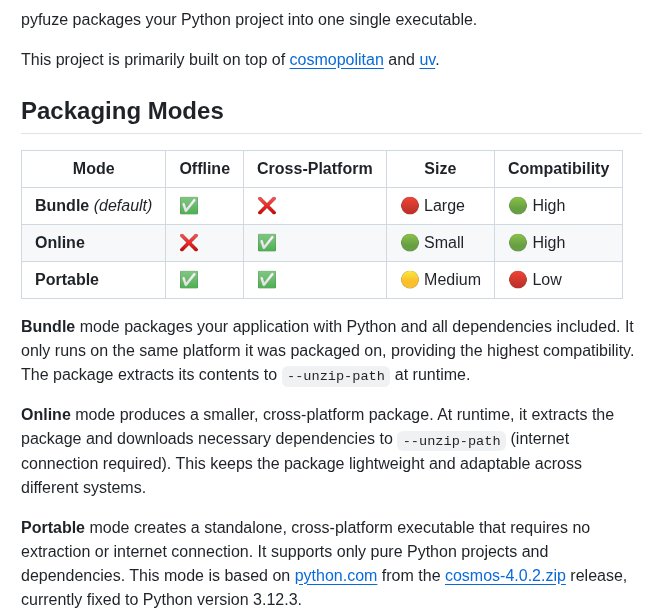Click the green circle beside Small size
This screenshot has width=662, height=608.
pos(409,243)
